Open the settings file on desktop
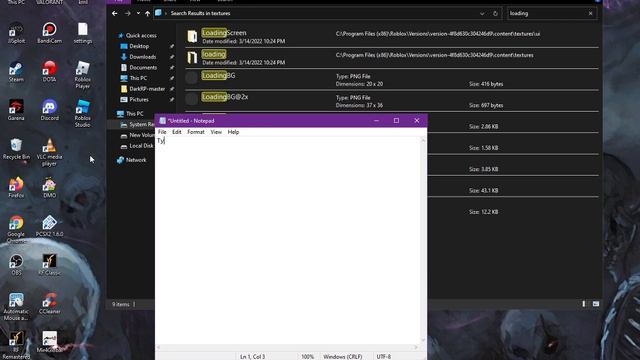This screenshot has height=360, width=640. pyautogui.click(x=83, y=33)
